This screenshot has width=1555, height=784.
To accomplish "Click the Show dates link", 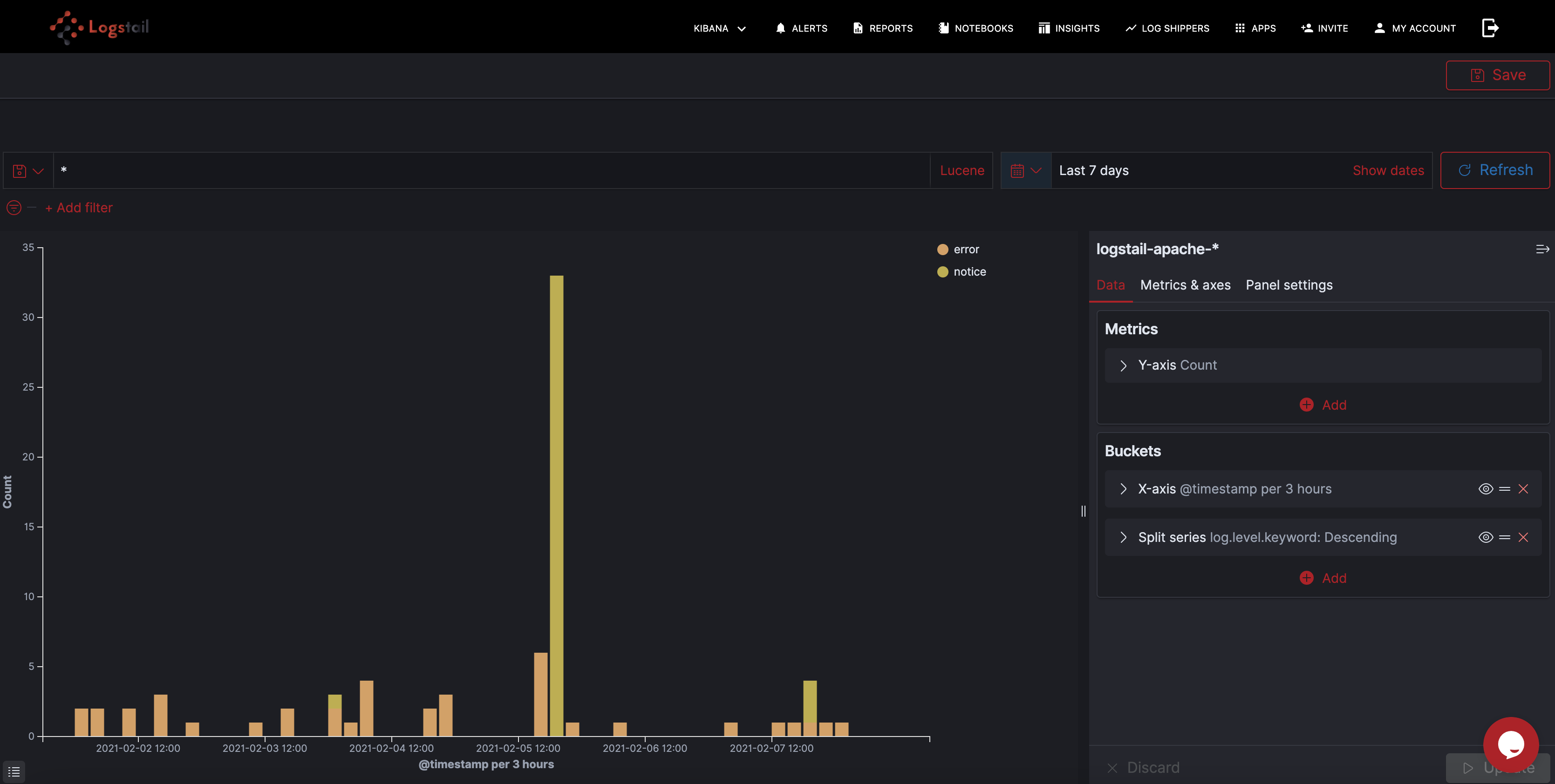I will click(1388, 171).
